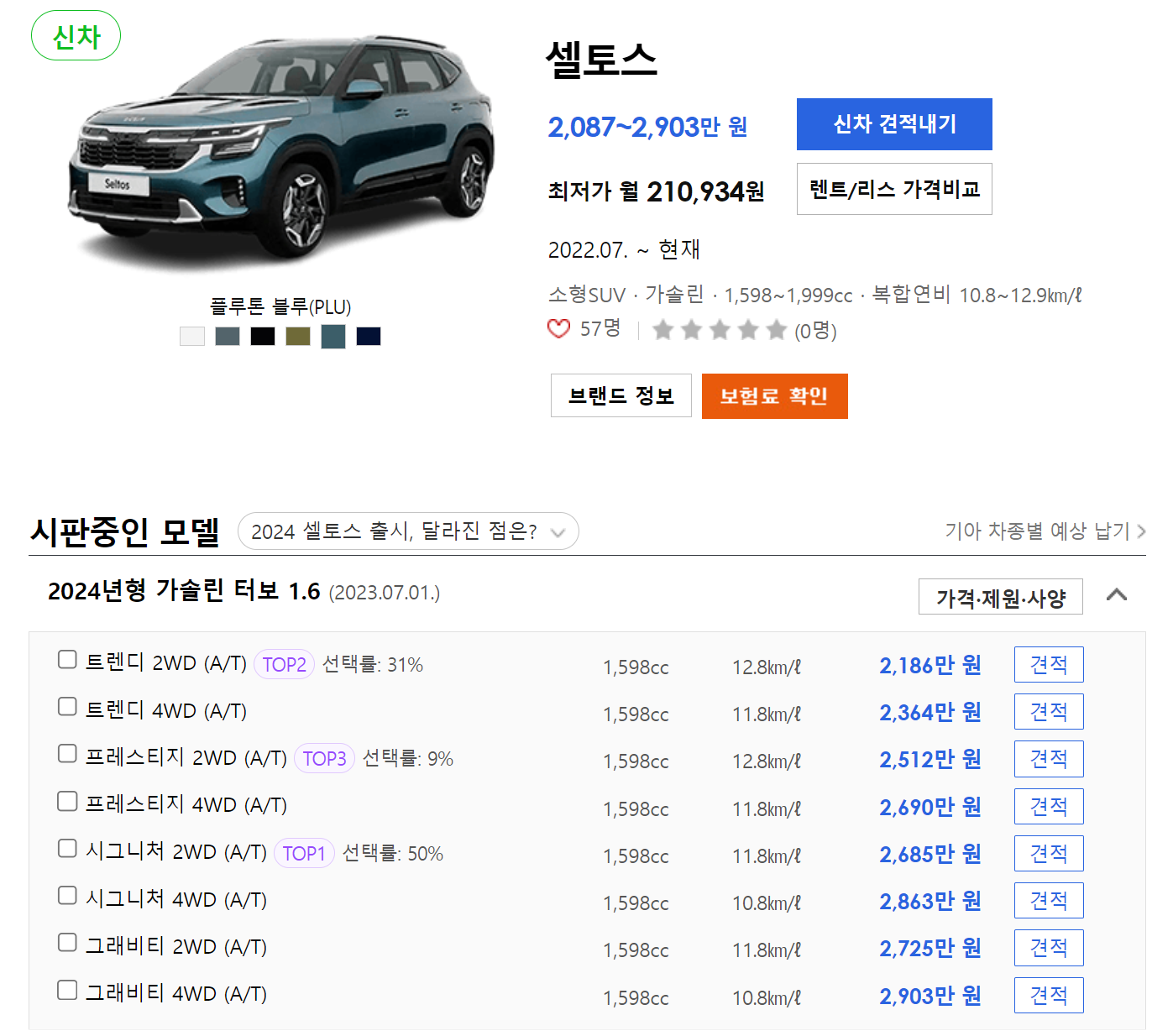Image resolution: width=1173 pixels, height=1036 pixels.
Task: Click 렌트/리스 가격비교 button
Action: tap(894, 189)
